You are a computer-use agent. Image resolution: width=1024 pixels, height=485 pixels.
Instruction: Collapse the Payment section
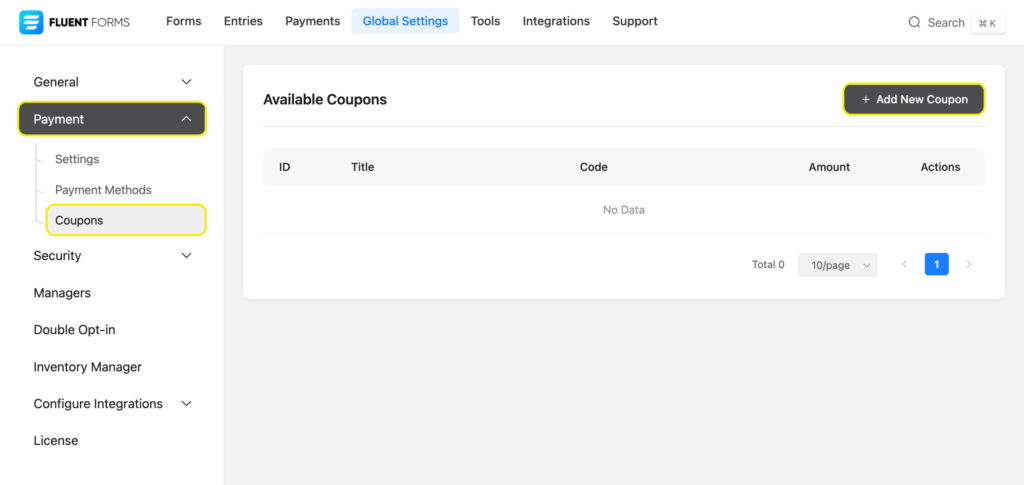click(x=112, y=119)
